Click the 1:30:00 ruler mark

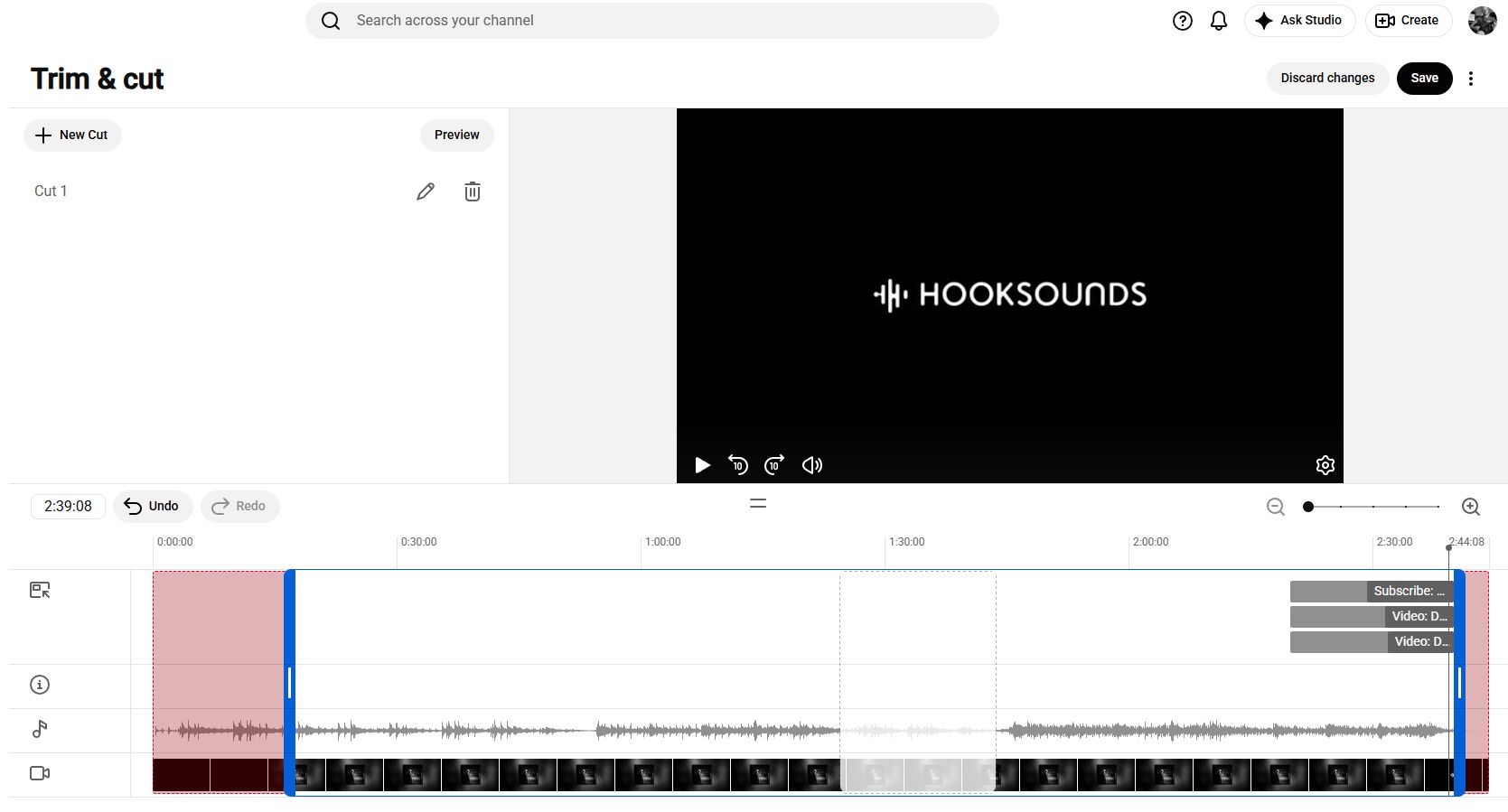pos(906,542)
